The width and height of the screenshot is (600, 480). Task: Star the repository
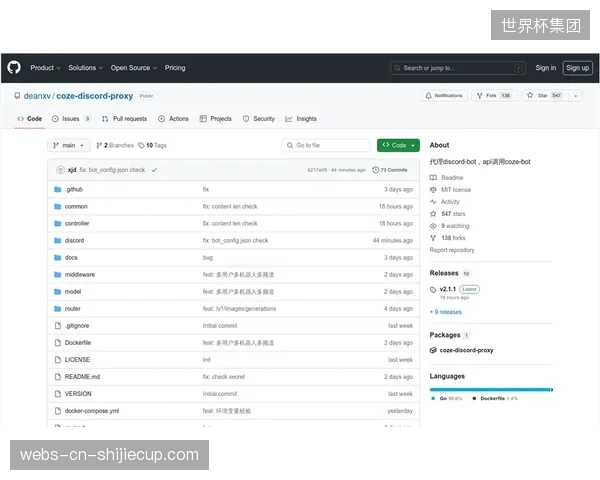pos(545,96)
